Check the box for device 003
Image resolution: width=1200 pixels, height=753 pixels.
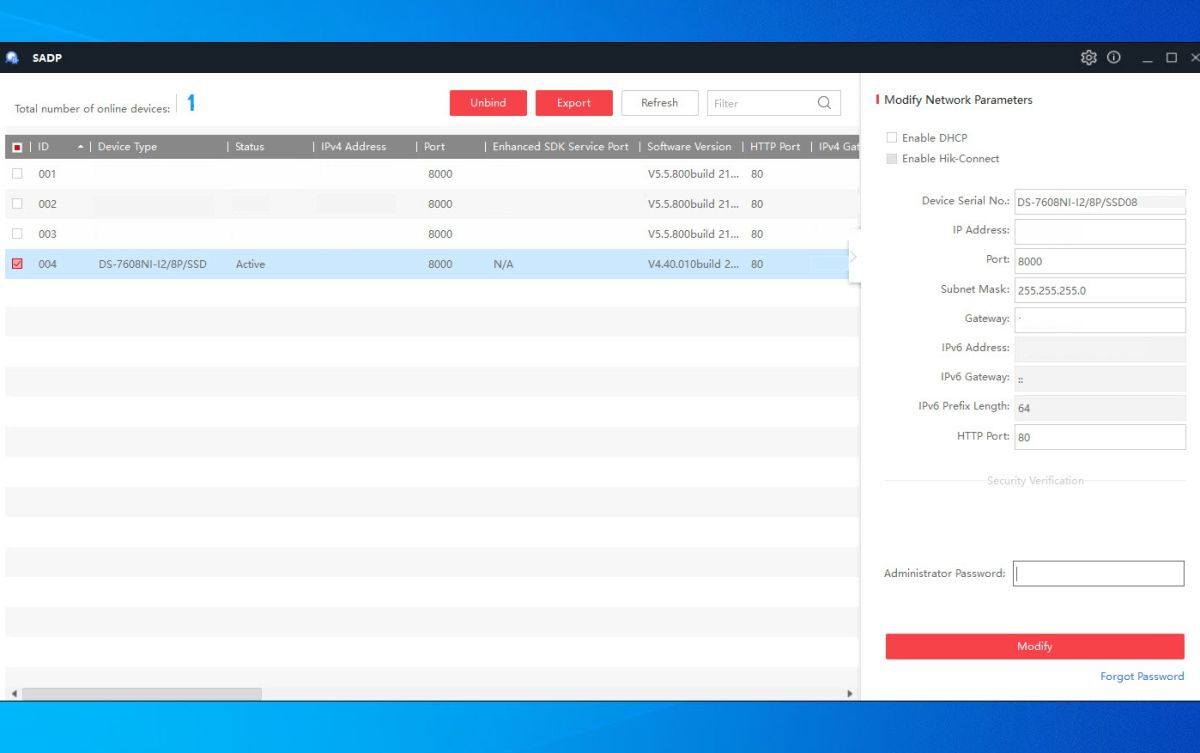pos(17,234)
